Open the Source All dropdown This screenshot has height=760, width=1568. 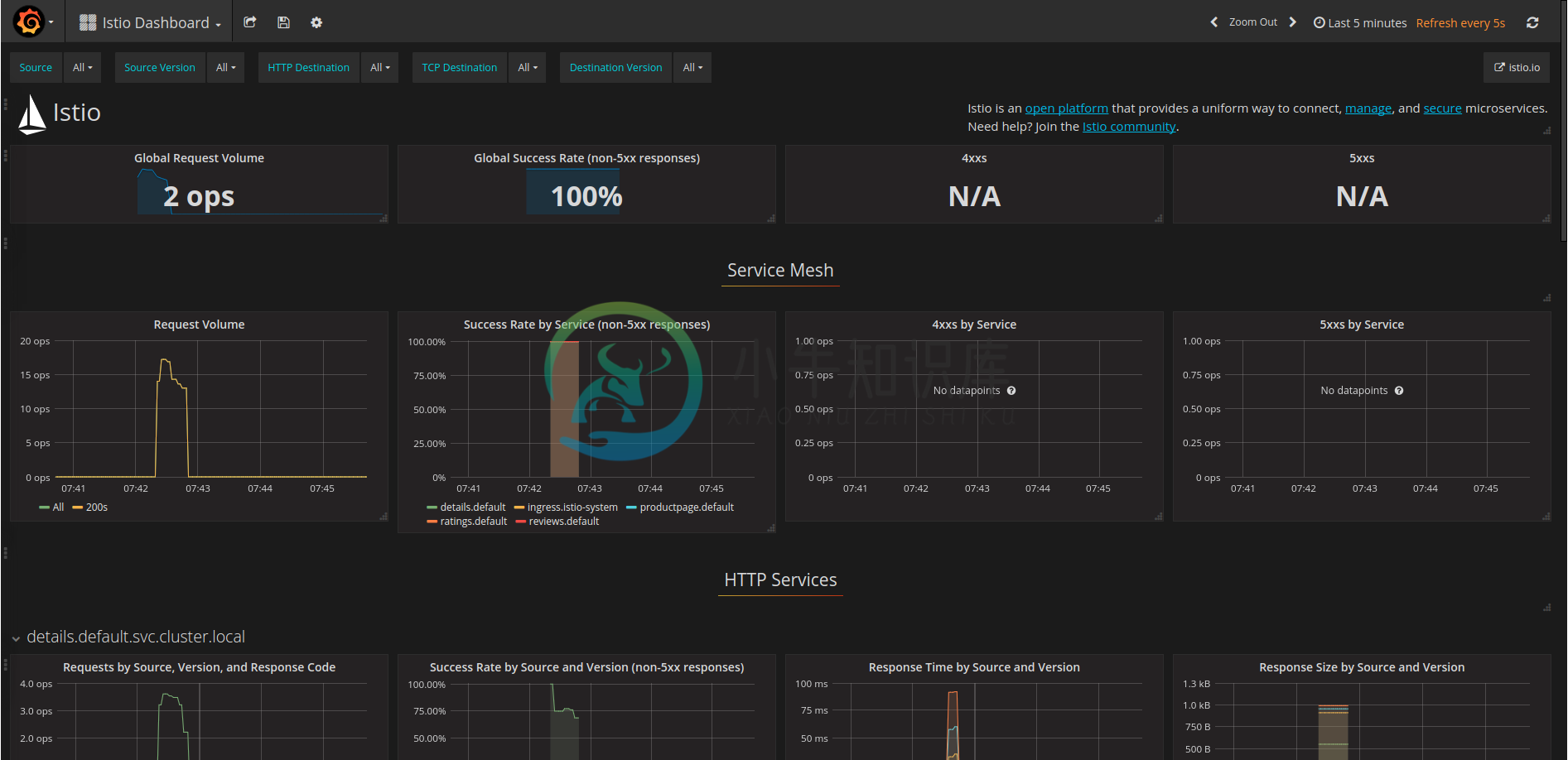click(82, 68)
